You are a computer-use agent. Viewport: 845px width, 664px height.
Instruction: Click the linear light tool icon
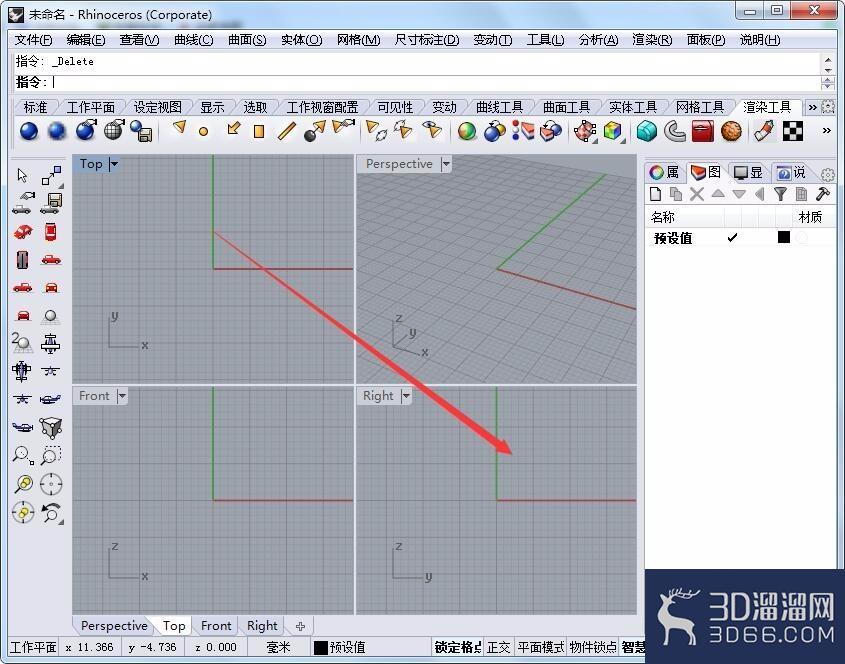pyautogui.click(x=287, y=131)
